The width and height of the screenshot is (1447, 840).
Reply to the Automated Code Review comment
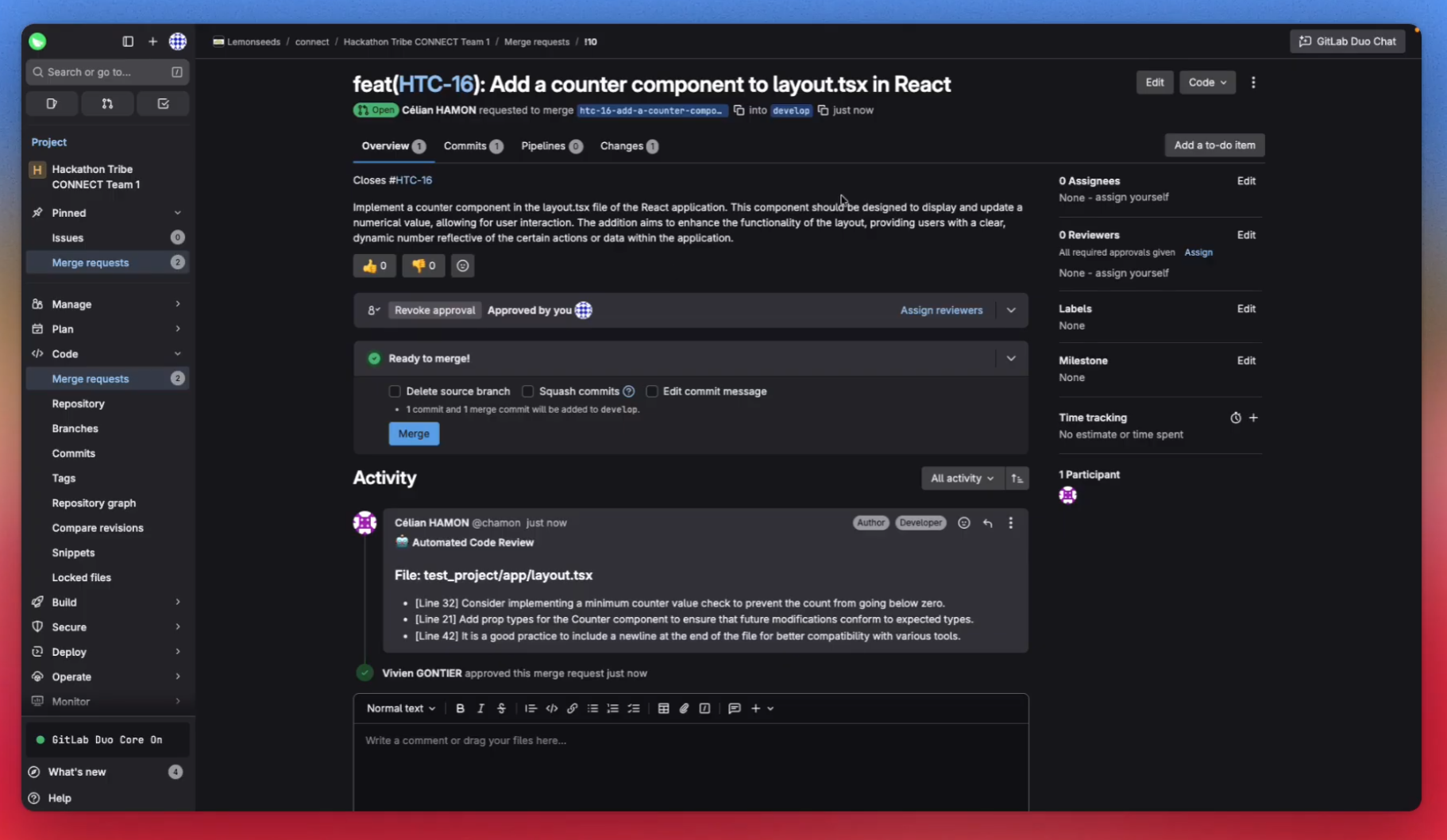987,523
